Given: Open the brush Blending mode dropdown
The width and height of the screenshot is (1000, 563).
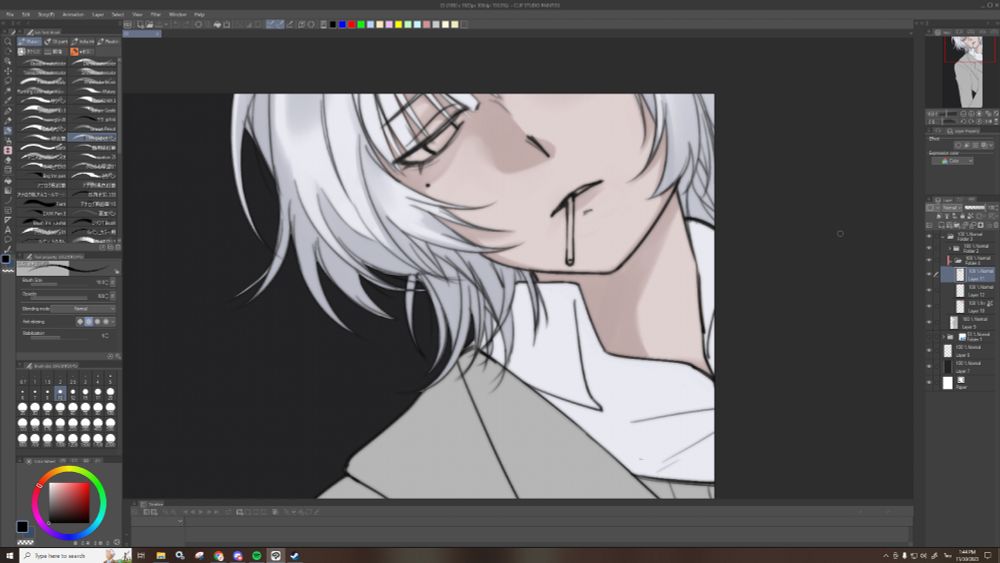Looking at the screenshot, I should click(x=83, y=309).
